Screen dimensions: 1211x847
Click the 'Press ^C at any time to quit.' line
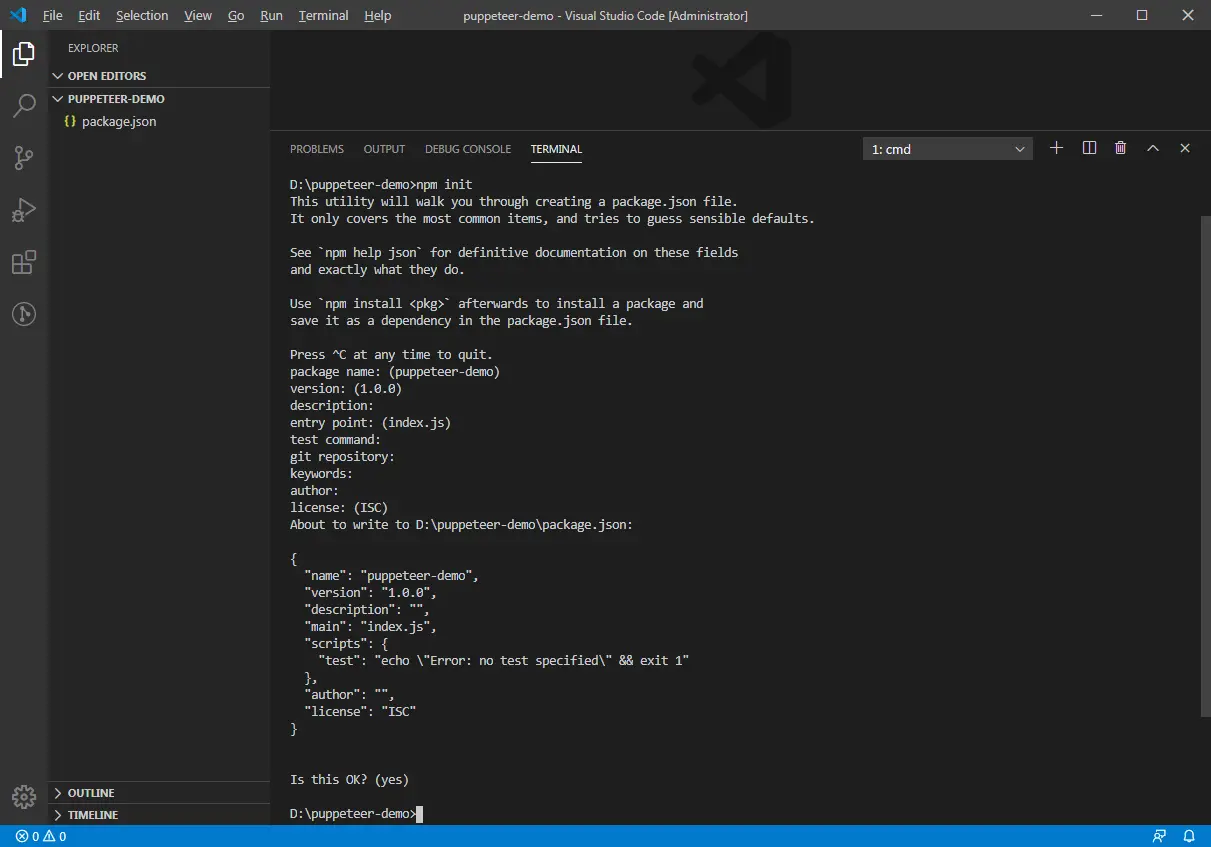(x=391, y=354)
